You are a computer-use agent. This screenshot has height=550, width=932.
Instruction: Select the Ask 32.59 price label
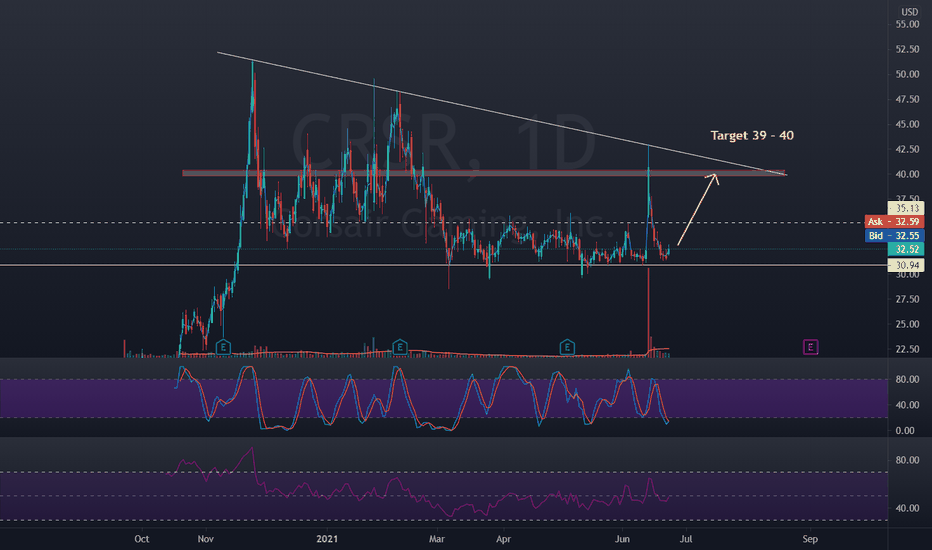click(894, 222)
